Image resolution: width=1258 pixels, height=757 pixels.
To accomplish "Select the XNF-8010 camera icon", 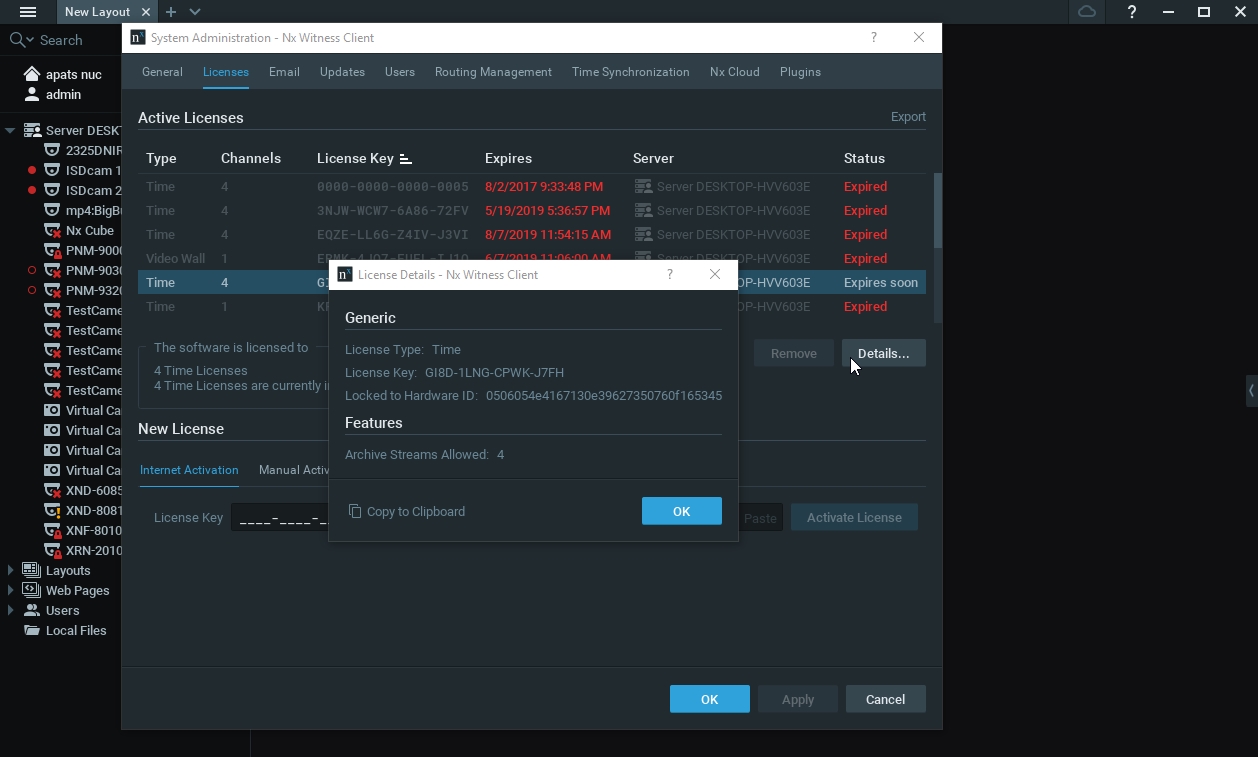I will coord(52,530).
